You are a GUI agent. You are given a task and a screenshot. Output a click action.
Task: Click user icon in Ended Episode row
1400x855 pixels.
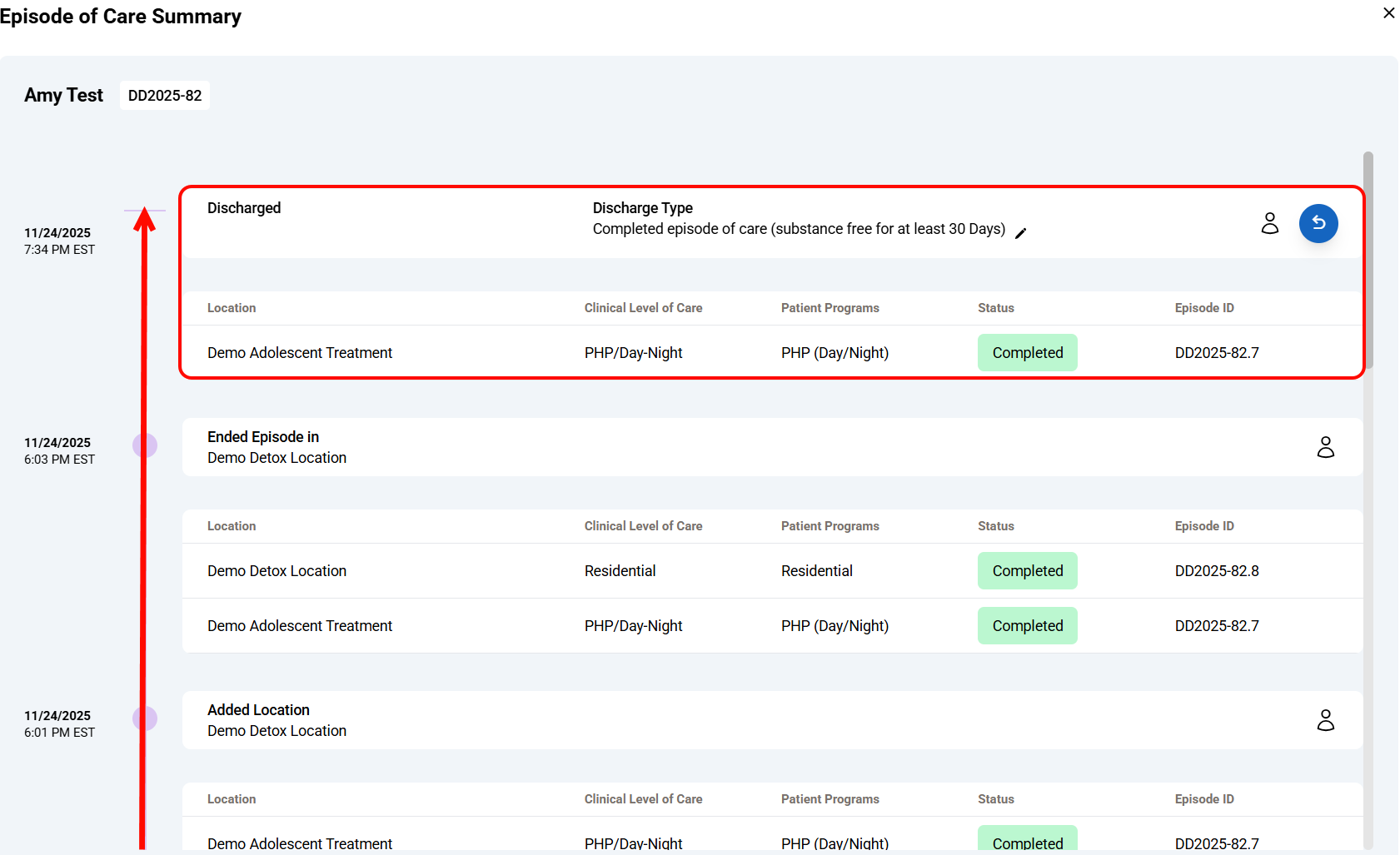tap(1325, 447)
